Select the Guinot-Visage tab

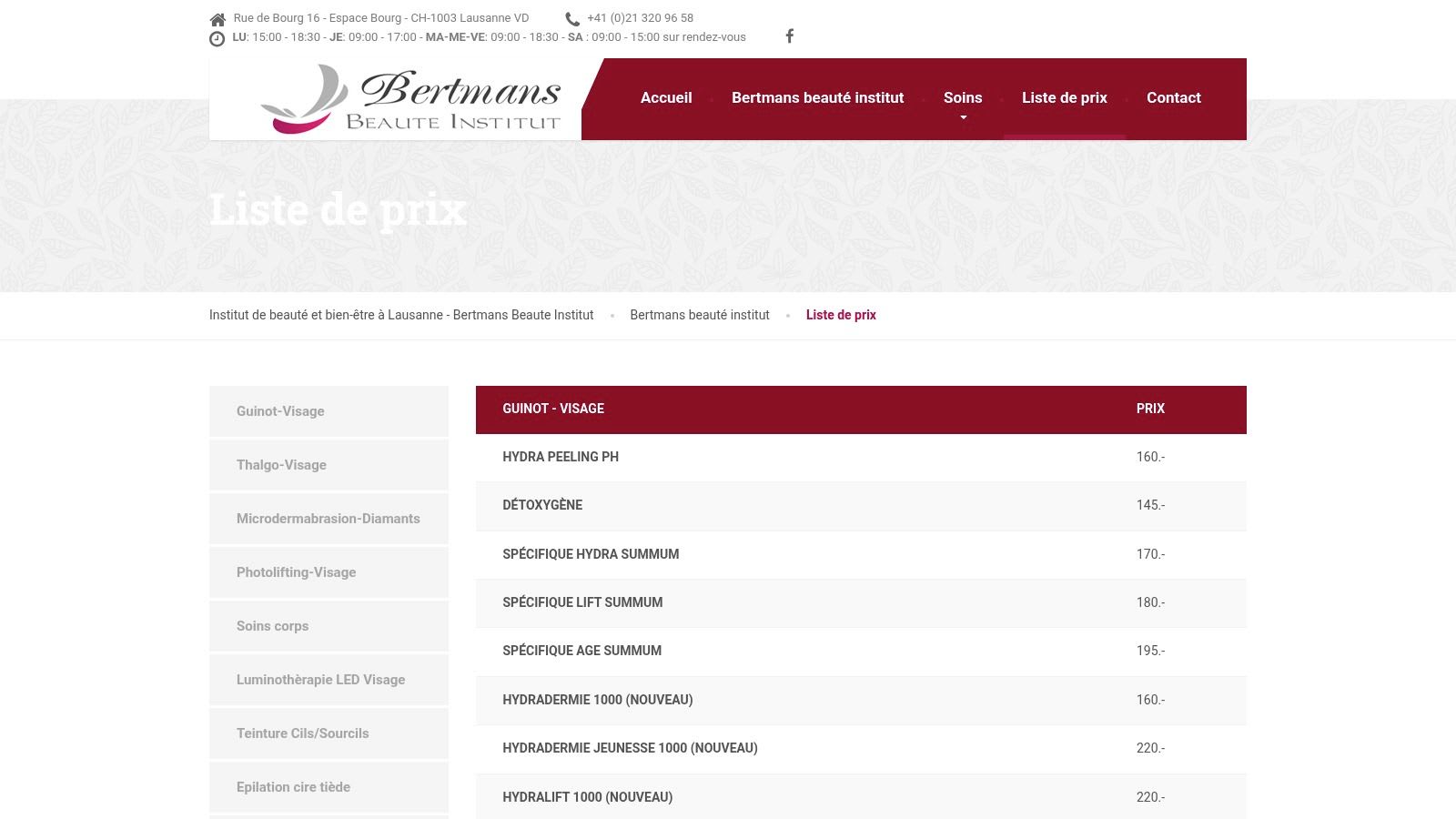point(329,411)
